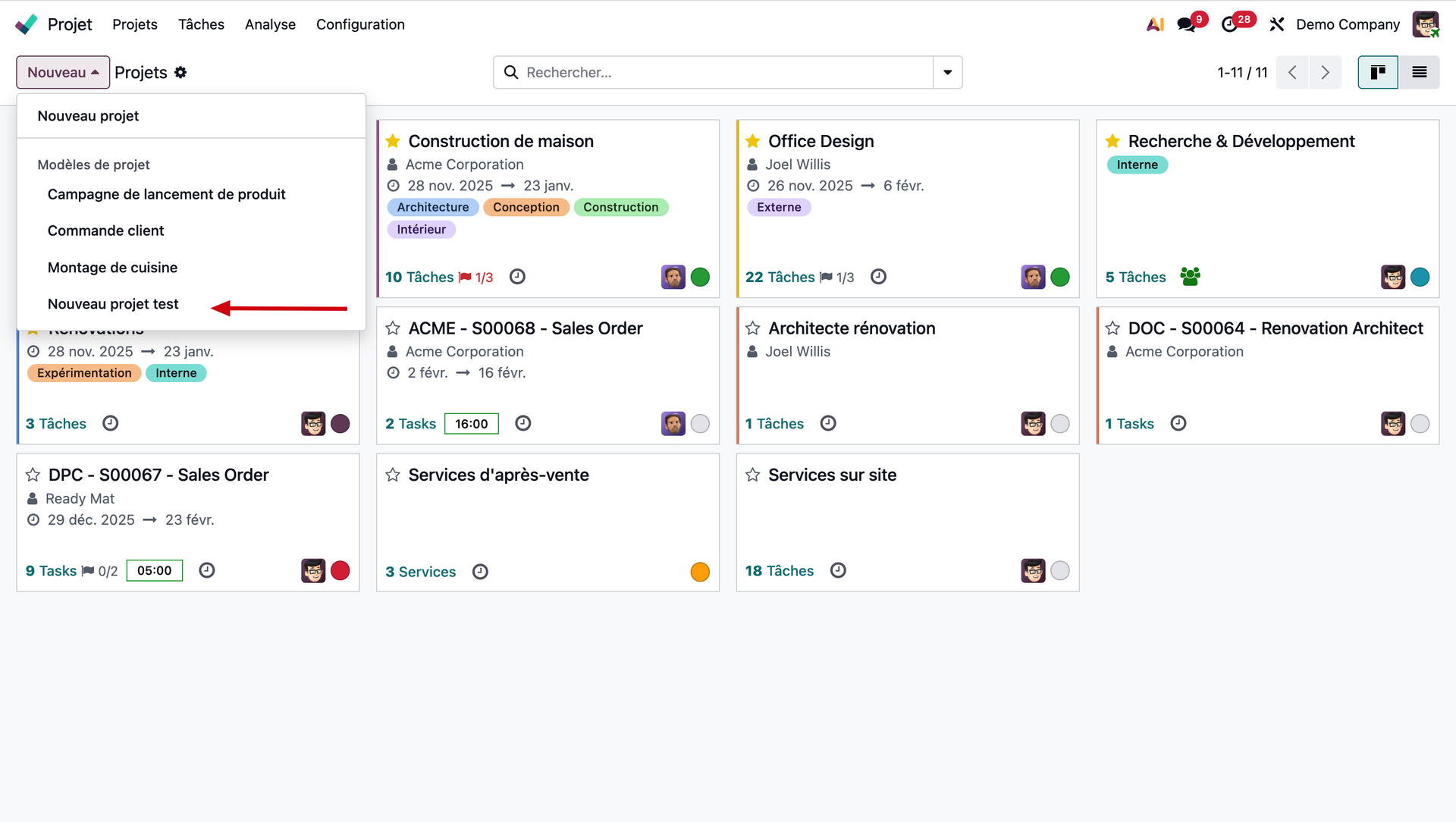This screenshot has height=822, width=1456.
Task: Collapse the Nouveau dropdown button
Action: pos(63,72)
